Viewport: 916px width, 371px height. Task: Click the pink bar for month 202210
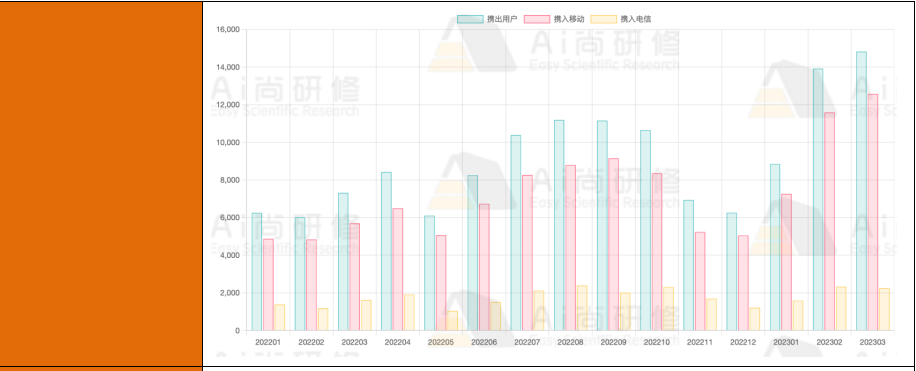pos(657,252)
